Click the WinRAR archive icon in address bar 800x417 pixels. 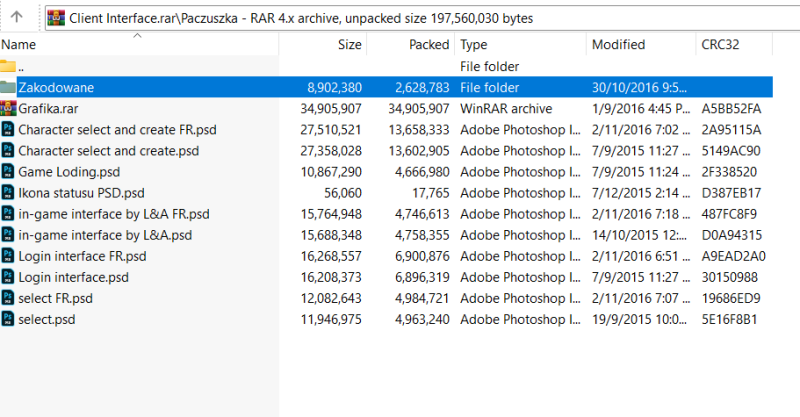(x=56, y=18)
